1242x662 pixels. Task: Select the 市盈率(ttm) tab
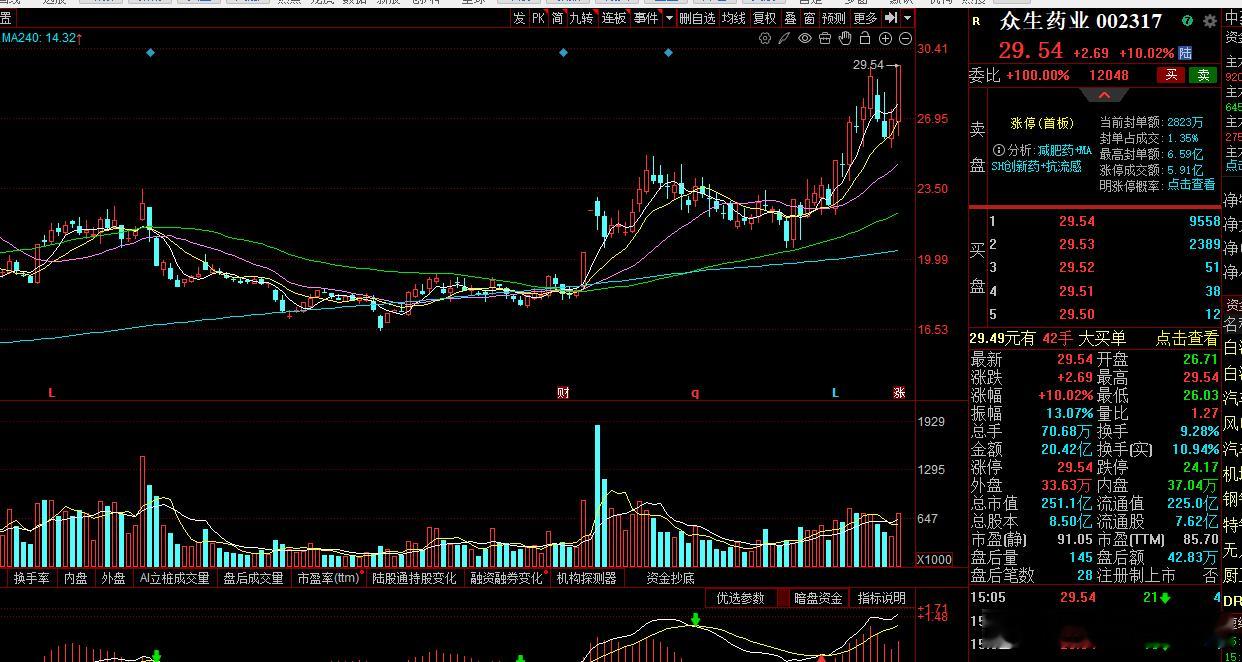[328, 578]
